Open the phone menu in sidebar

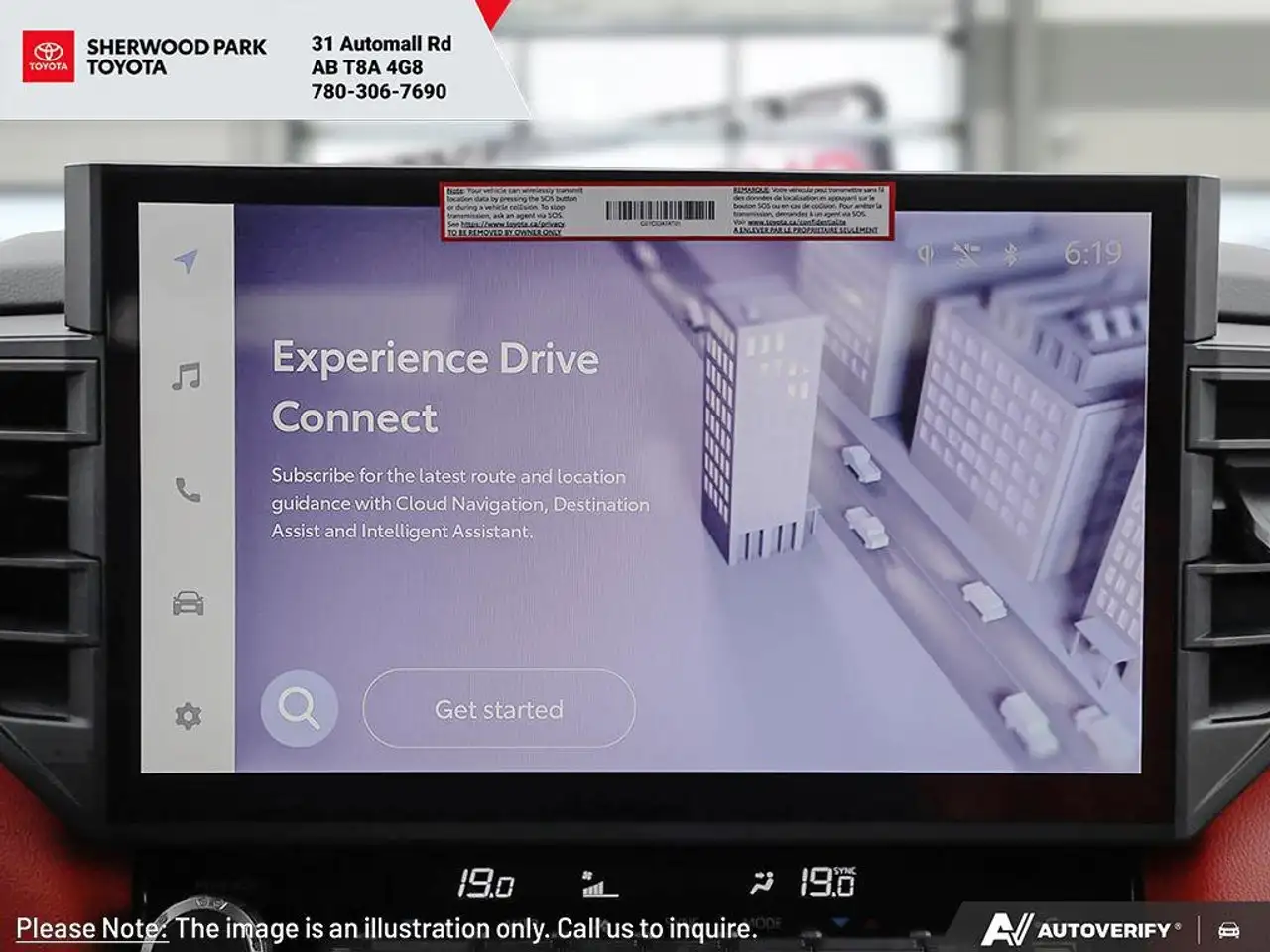pyautogui.click(x=188, y=490)
